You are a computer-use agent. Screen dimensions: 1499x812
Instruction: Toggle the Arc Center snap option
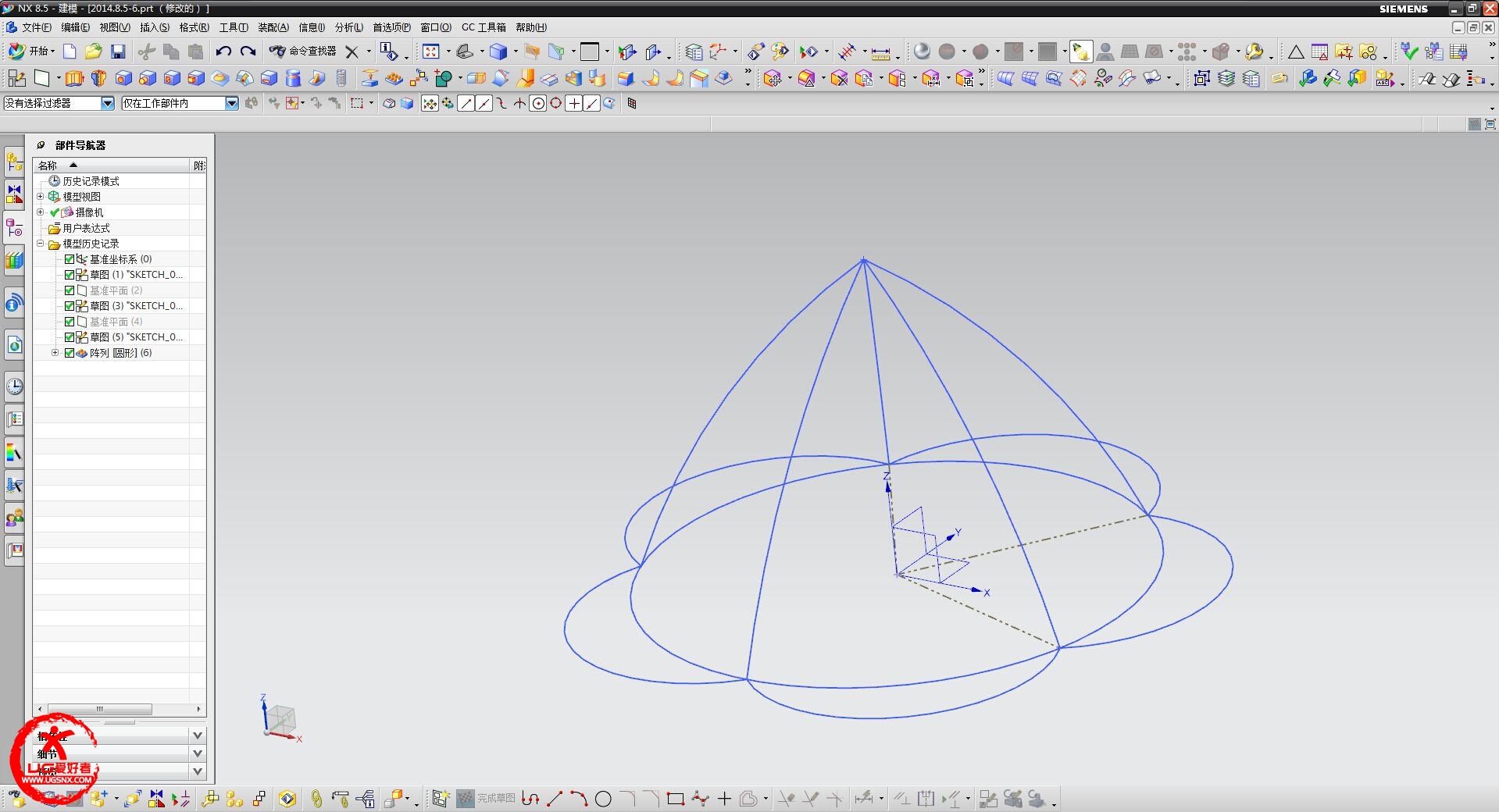(537, 103)
